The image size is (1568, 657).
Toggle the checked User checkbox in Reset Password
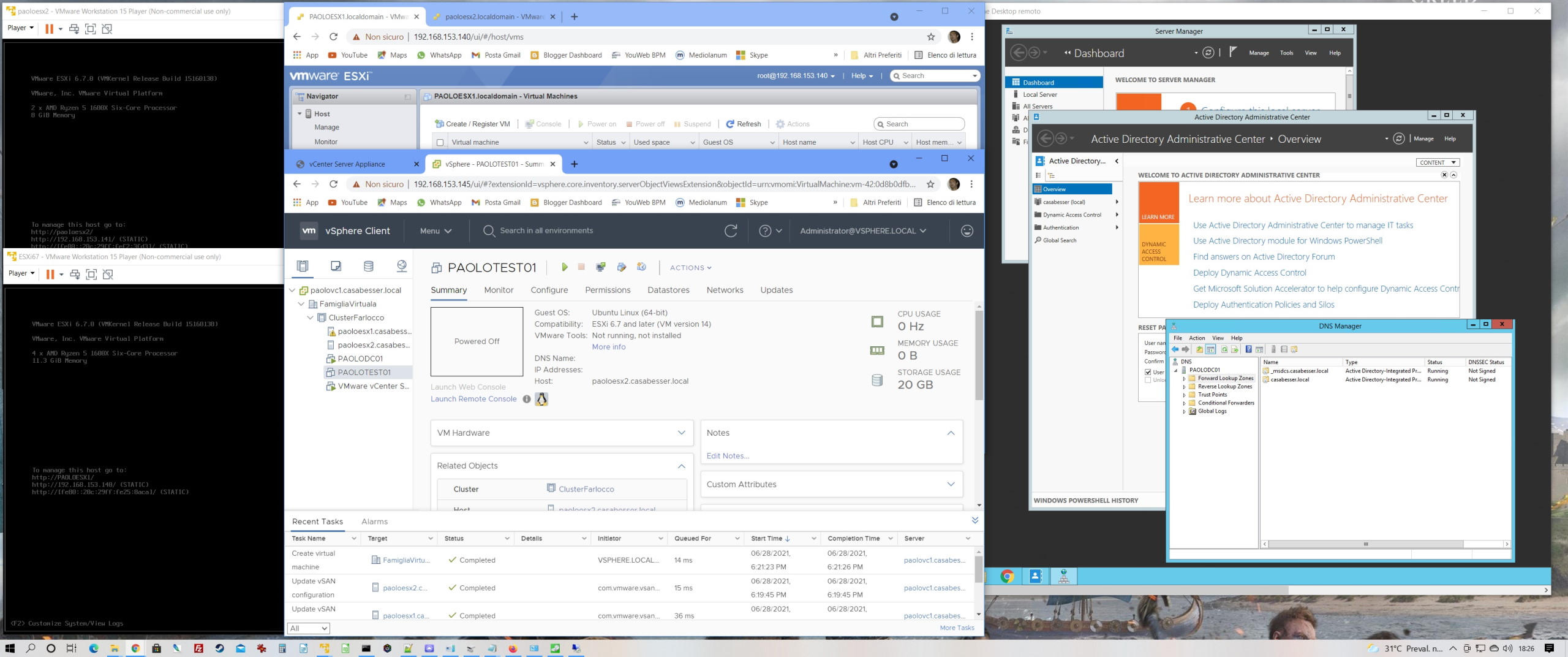click(1148, 372)
